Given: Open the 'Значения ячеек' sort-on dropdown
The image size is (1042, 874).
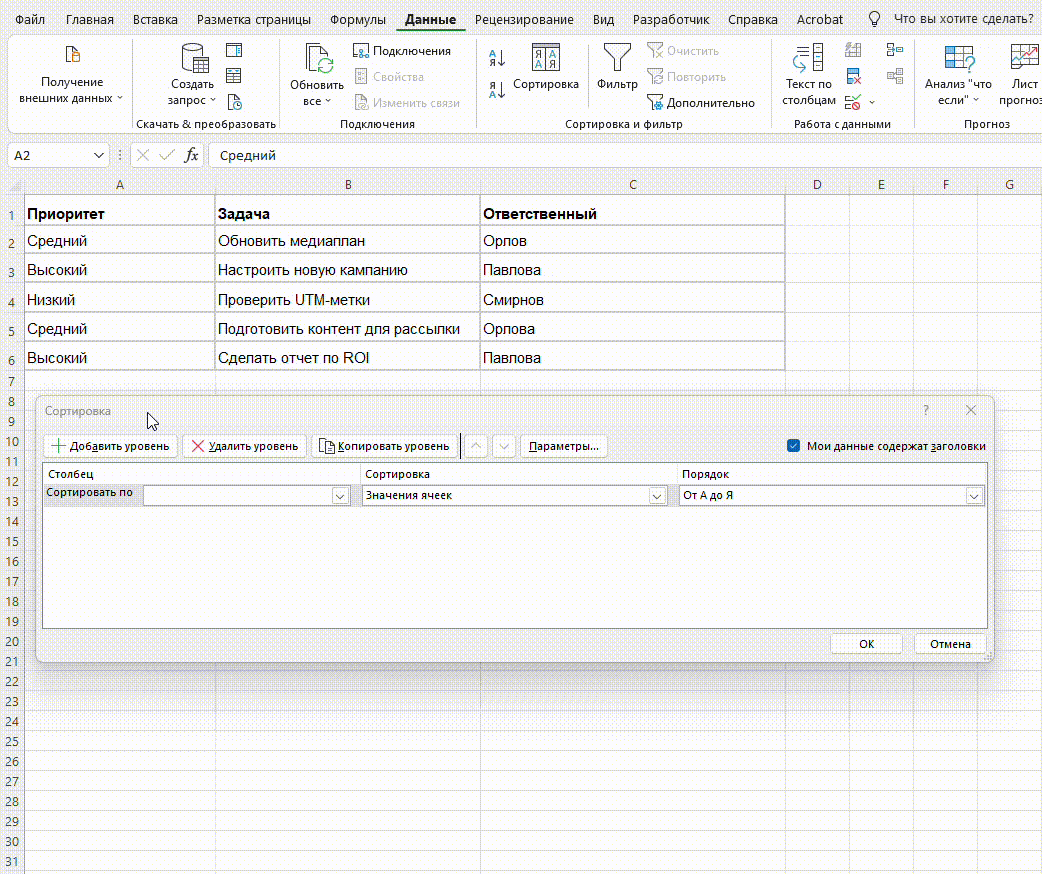Looking at the screenshot, I should pyautogui.click(x=657, y=495).
